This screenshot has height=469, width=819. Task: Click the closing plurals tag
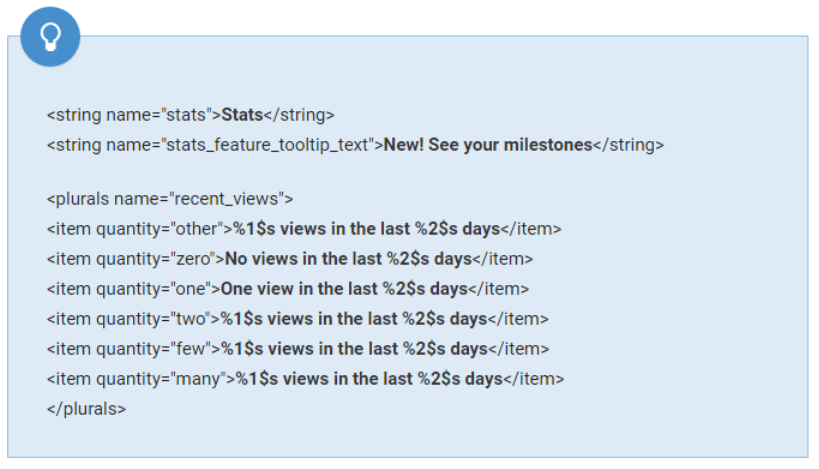(86, 409)
